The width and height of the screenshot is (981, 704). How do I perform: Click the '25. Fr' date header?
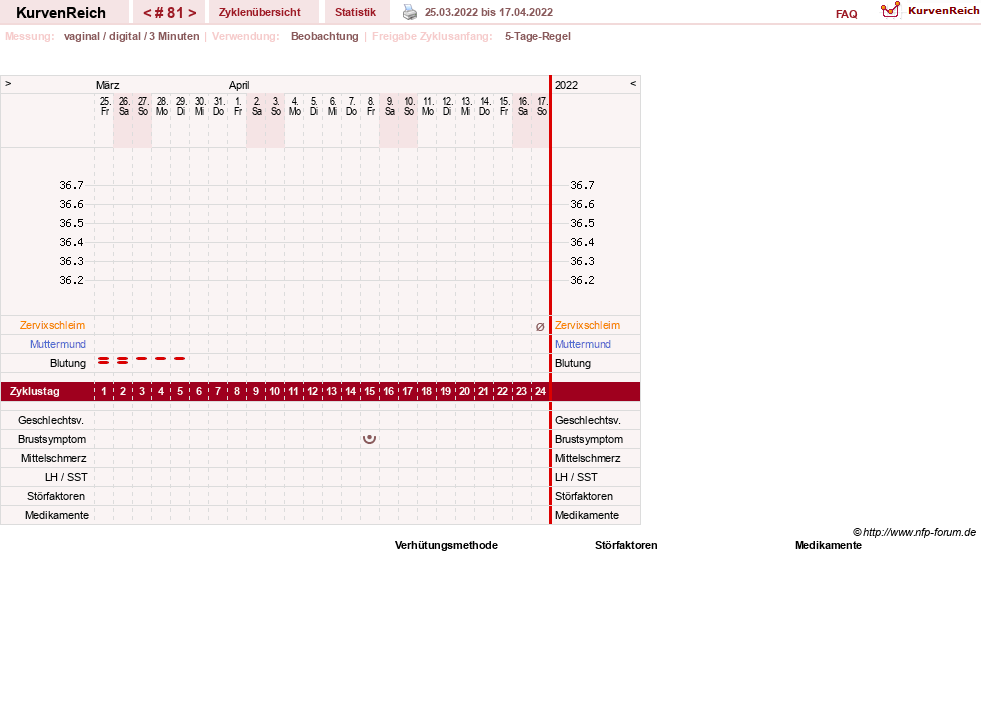click(x=105, y=106)
